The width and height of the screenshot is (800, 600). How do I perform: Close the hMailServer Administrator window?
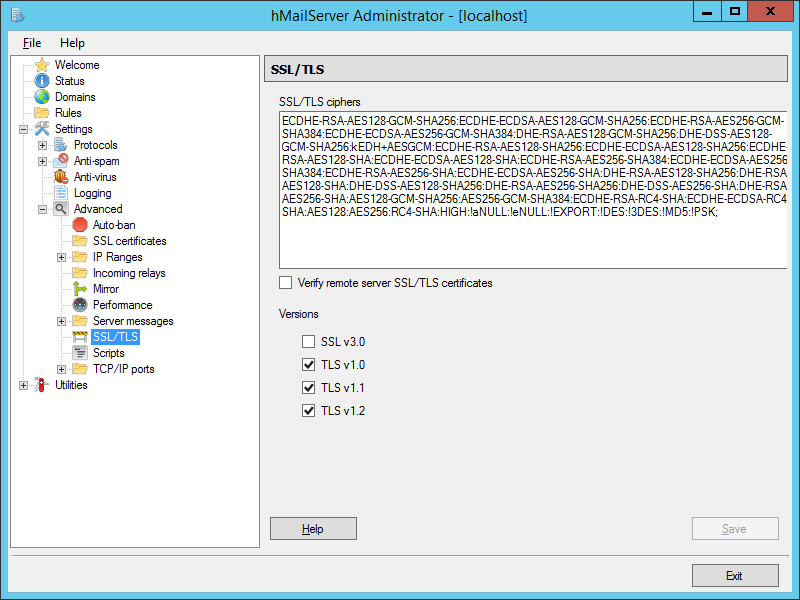770,12
